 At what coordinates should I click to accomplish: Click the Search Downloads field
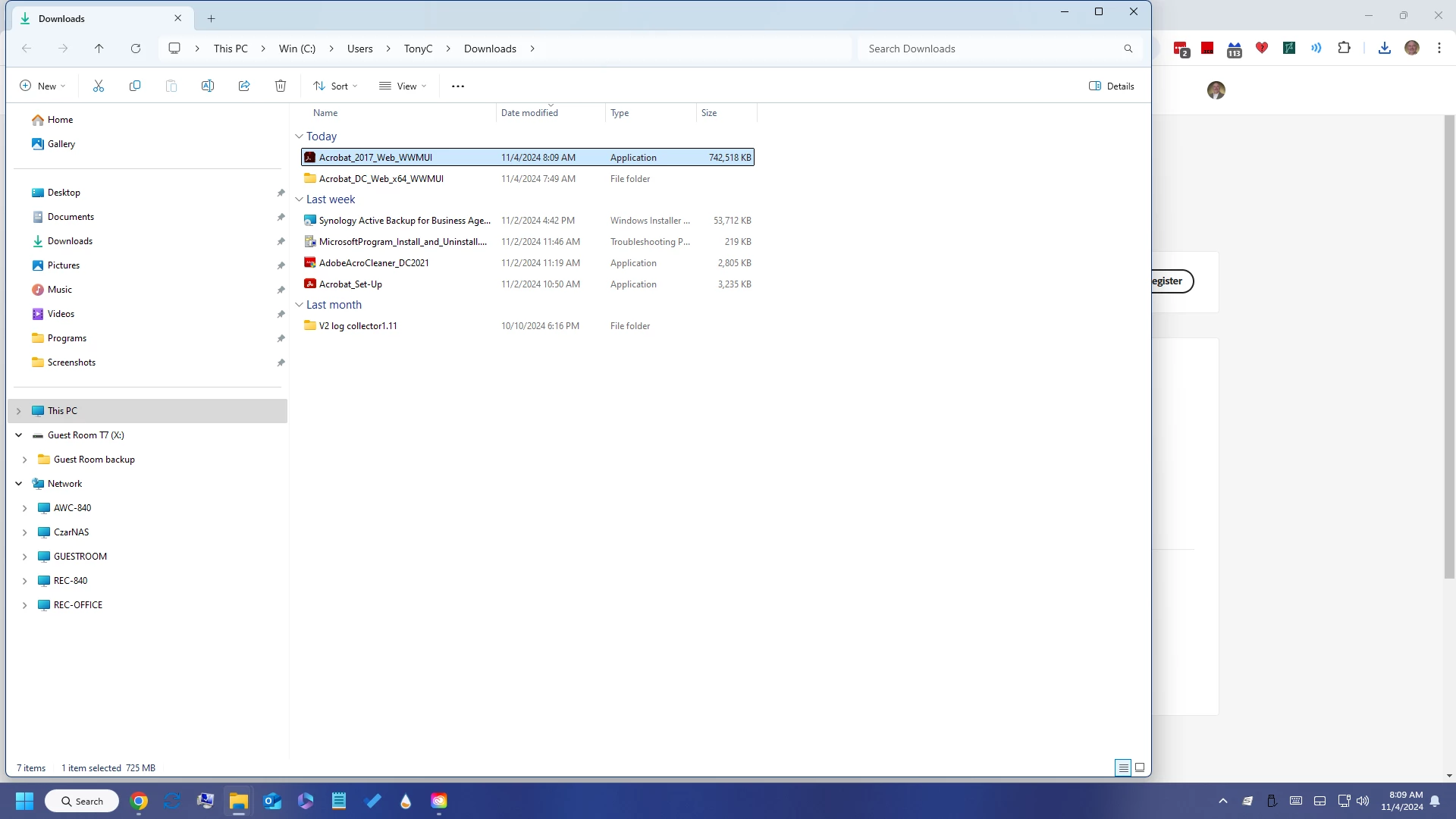click(993, 49)
